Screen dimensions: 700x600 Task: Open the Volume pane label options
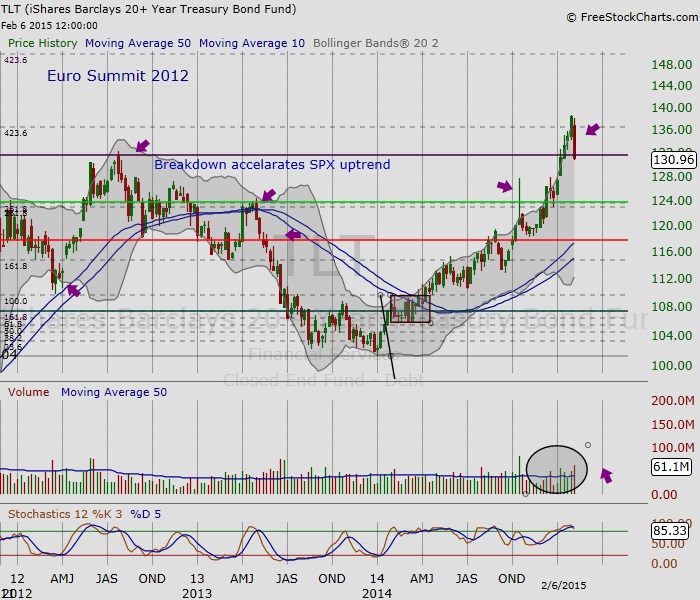coord(30,393)
